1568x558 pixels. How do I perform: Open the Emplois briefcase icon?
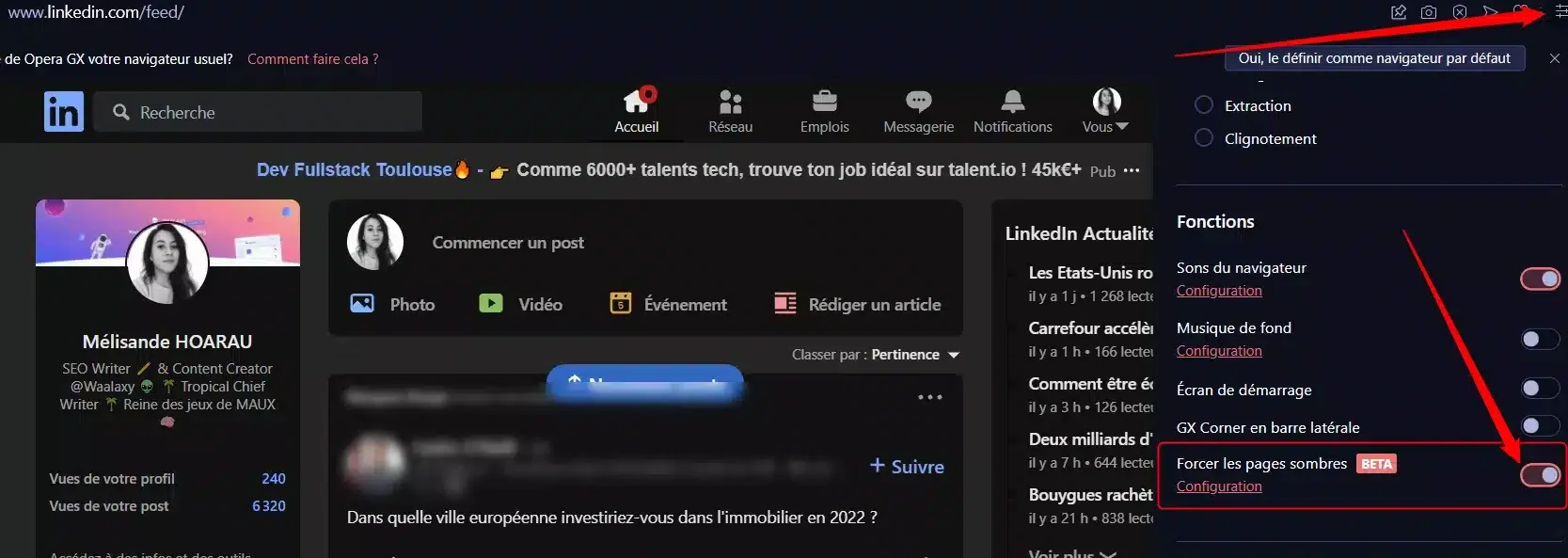[825, 100]
